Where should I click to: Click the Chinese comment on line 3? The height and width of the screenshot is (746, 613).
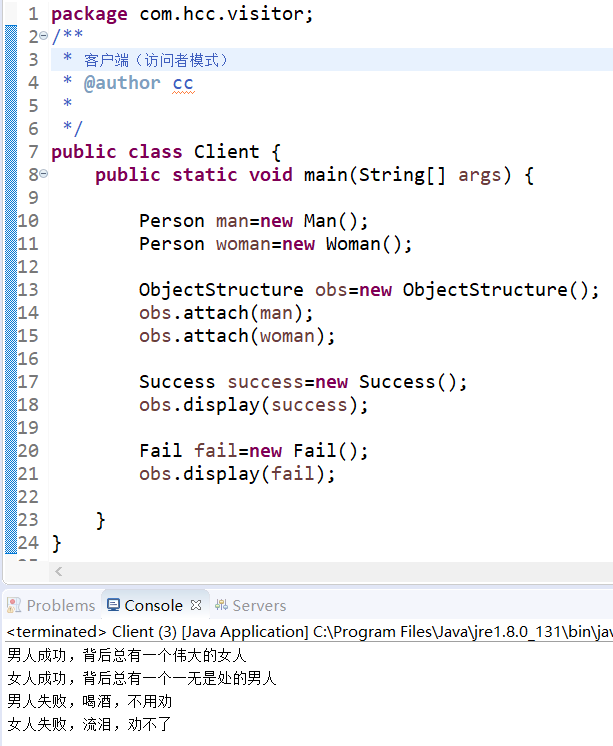point(156,60)
